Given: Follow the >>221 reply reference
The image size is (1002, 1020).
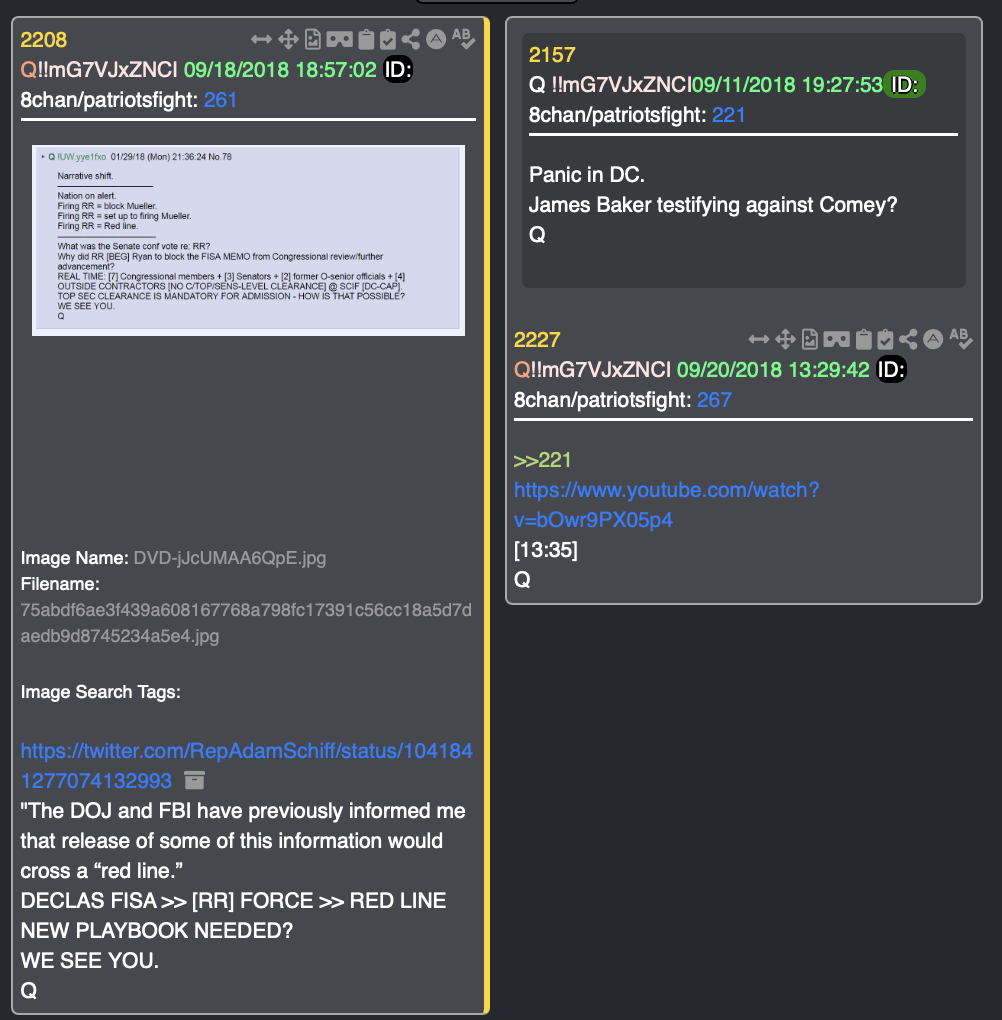Looking at the screenshot, I should pos(542,461).
